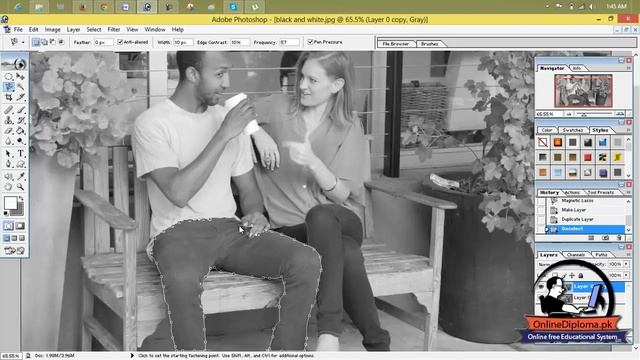Toggle the Anti-aliased checkbox
Image resolution: width=640 pixels, height=360 pixels.
(120, 42)
